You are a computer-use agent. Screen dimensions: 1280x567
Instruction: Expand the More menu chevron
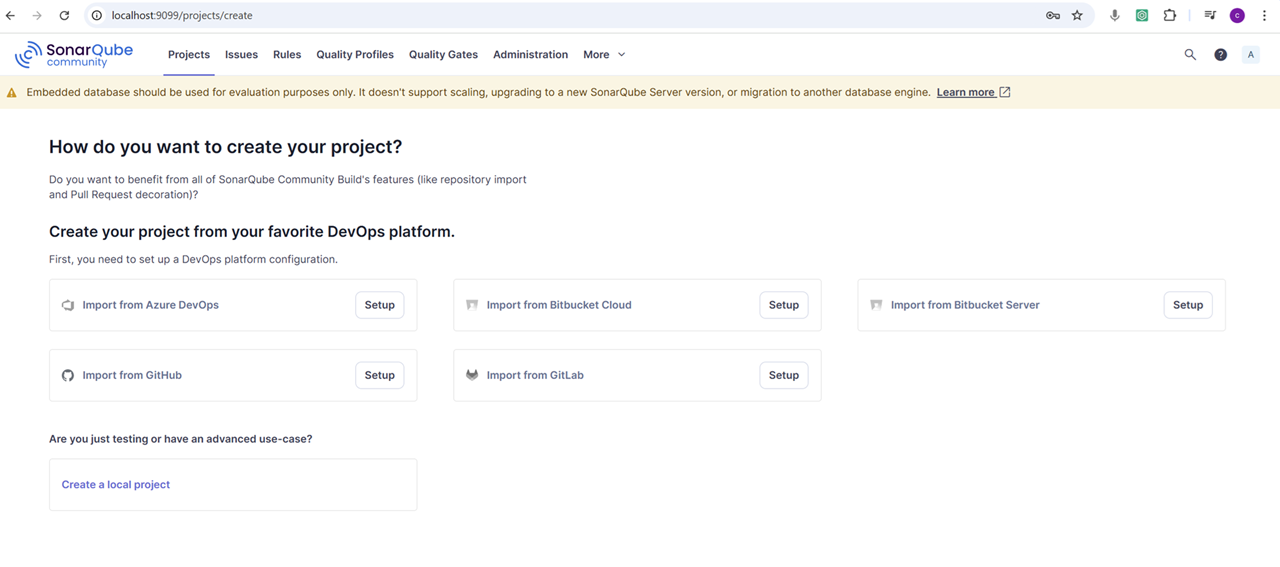click(x=621, y=55)
